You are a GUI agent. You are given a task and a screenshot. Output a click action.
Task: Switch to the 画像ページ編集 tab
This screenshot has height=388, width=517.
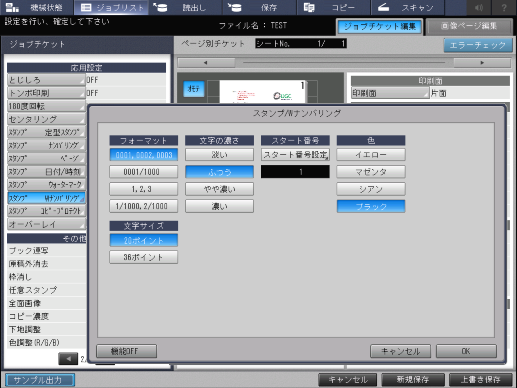point(469,27)
